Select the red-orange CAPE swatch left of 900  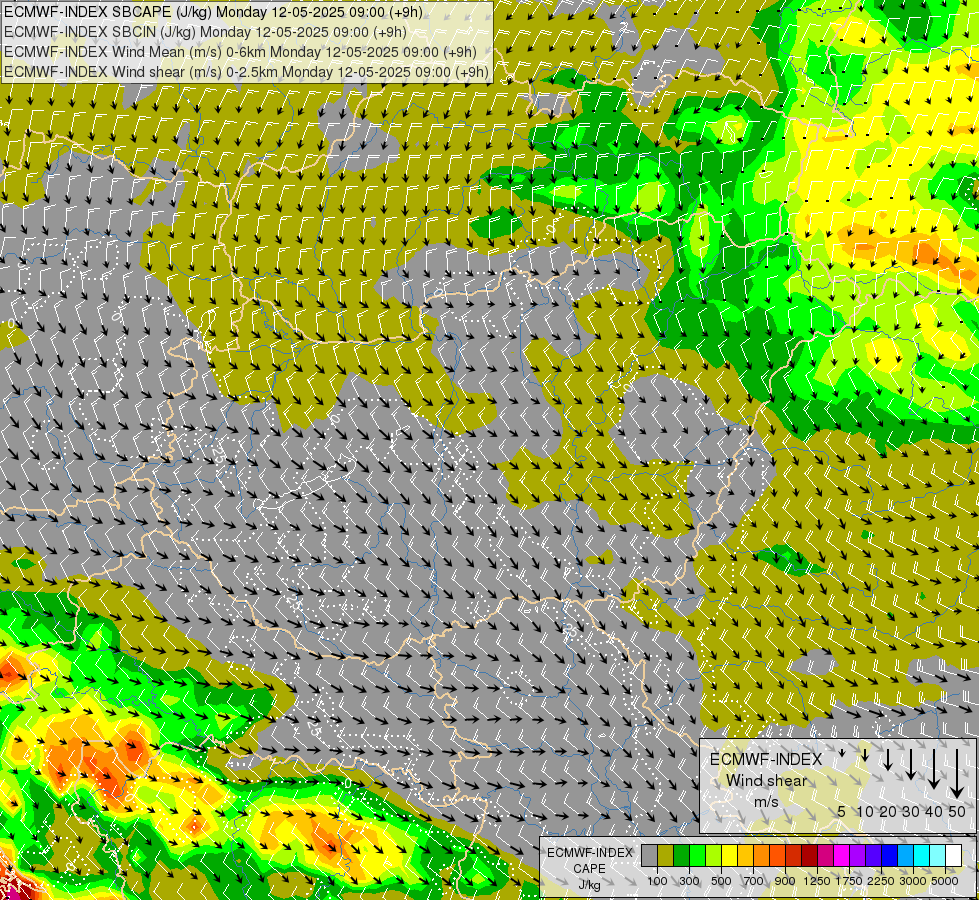click(777, 856)
